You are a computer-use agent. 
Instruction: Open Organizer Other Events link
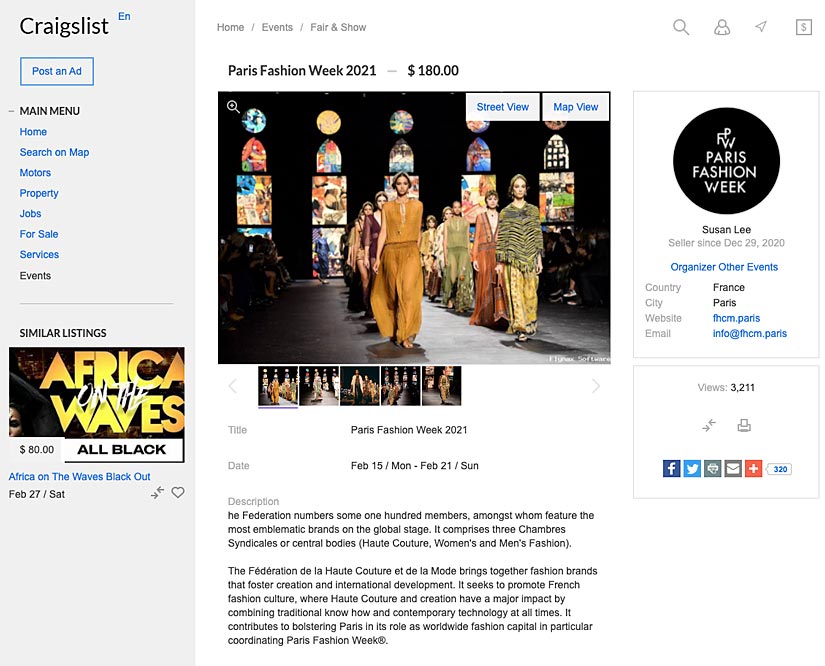[724, 267]
